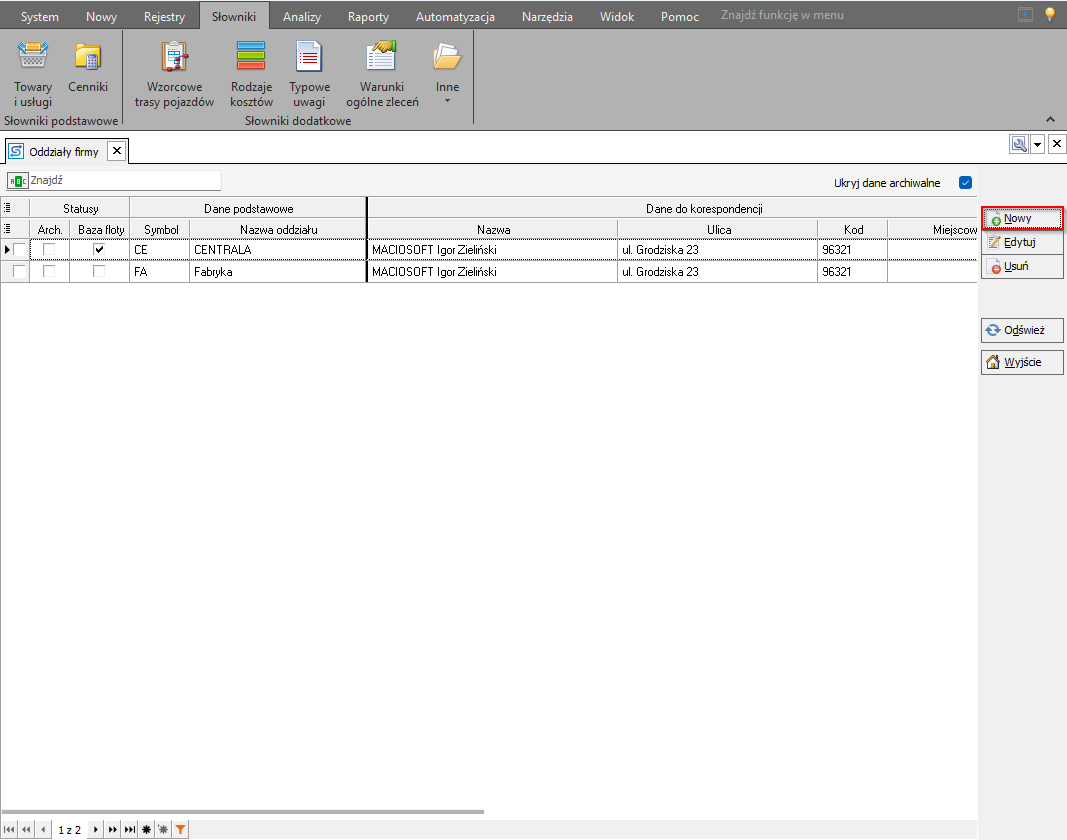Uncheck Baza floty for CENTRALA row

[99, 250]
